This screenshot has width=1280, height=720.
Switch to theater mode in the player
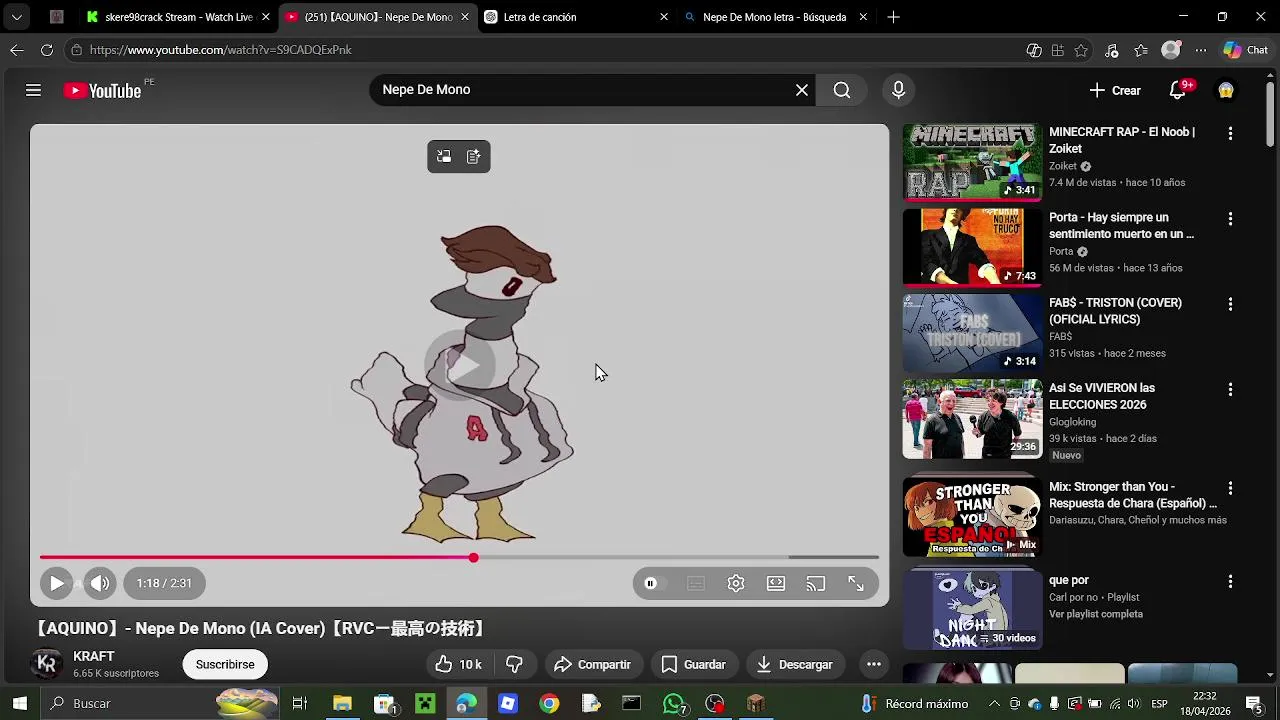pos(776,583)
